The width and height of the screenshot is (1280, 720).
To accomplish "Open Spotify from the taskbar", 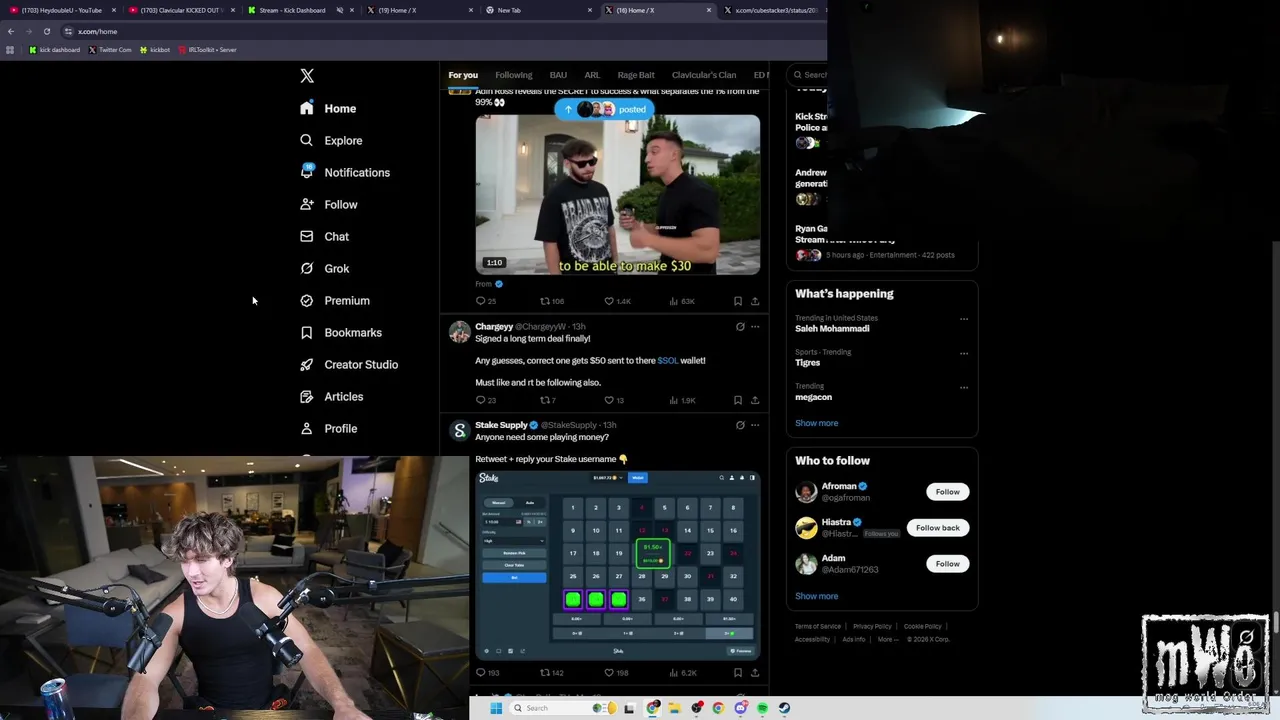I will click(x=762, y=708).
